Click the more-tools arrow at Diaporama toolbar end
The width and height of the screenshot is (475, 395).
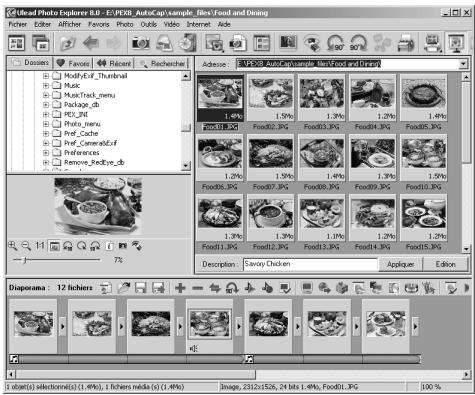tap(467, 288)
